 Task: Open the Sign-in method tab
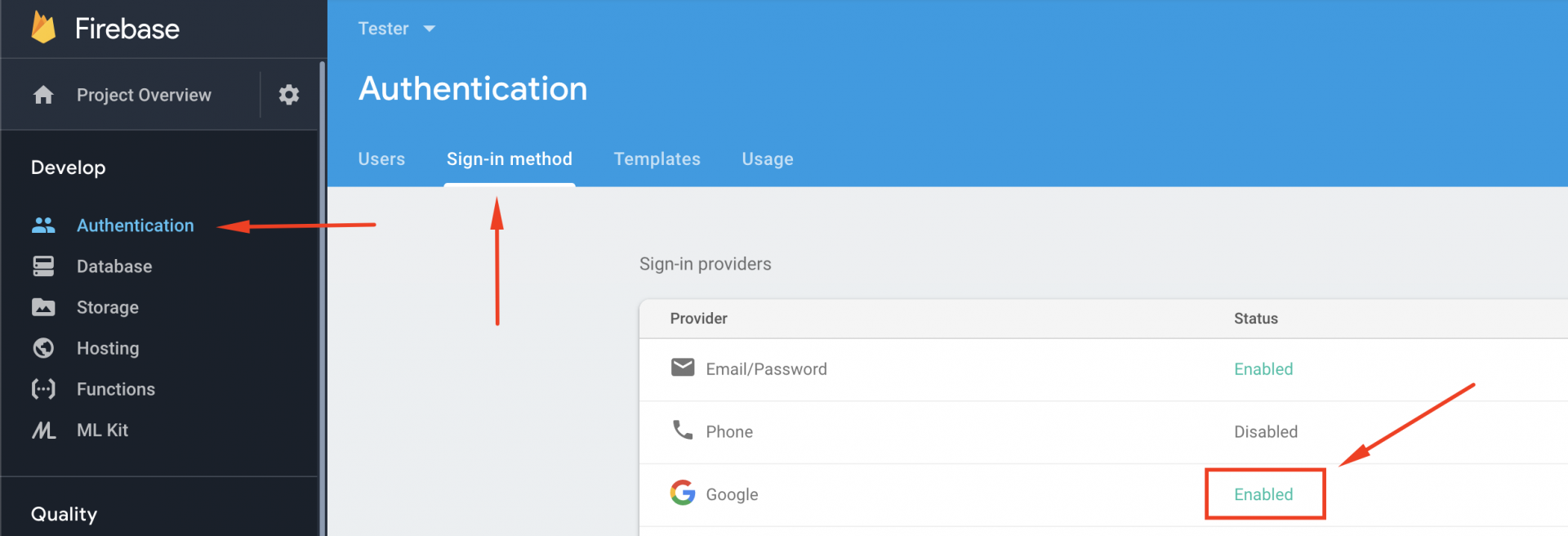coord(509,159)
